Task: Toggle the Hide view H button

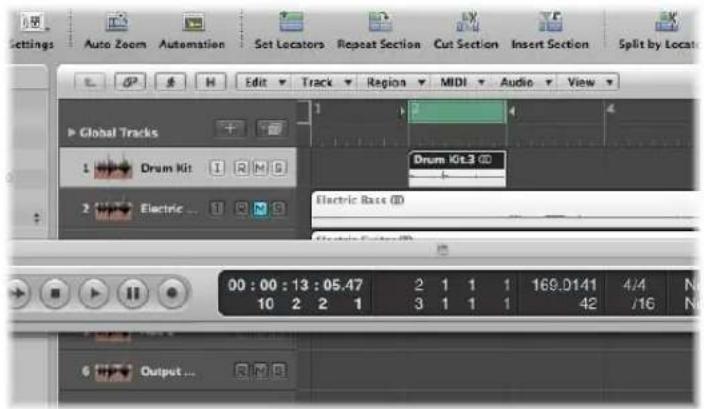Action: click(x=210, y=82)
